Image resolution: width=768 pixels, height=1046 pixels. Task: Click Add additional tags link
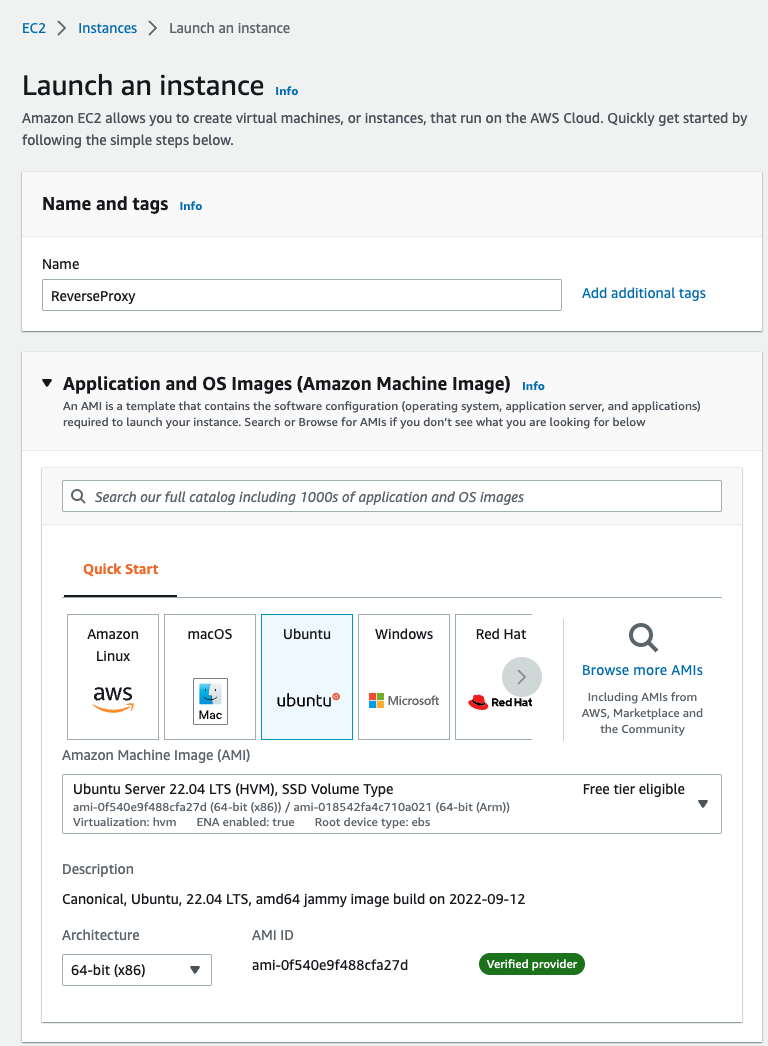tap(643, 293)
